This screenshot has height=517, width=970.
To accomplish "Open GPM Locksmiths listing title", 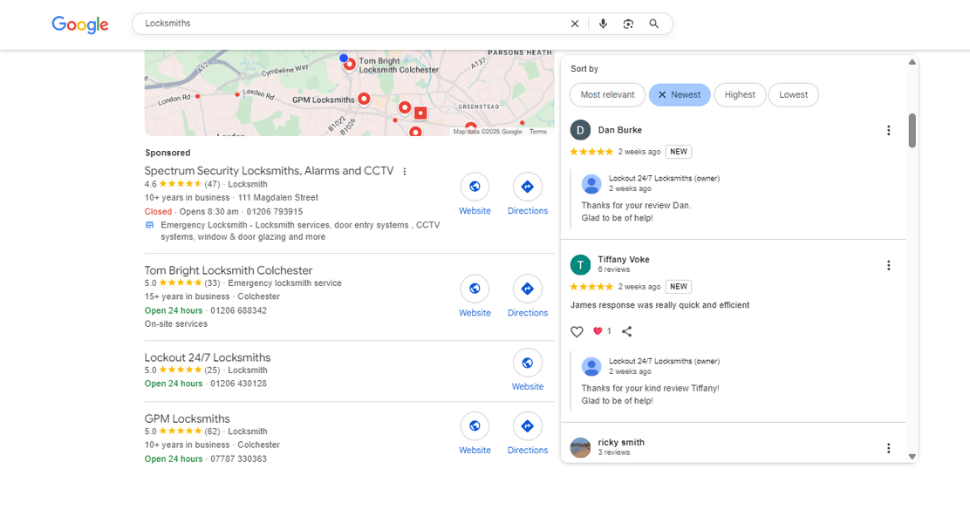I will (x=187, y=419).
